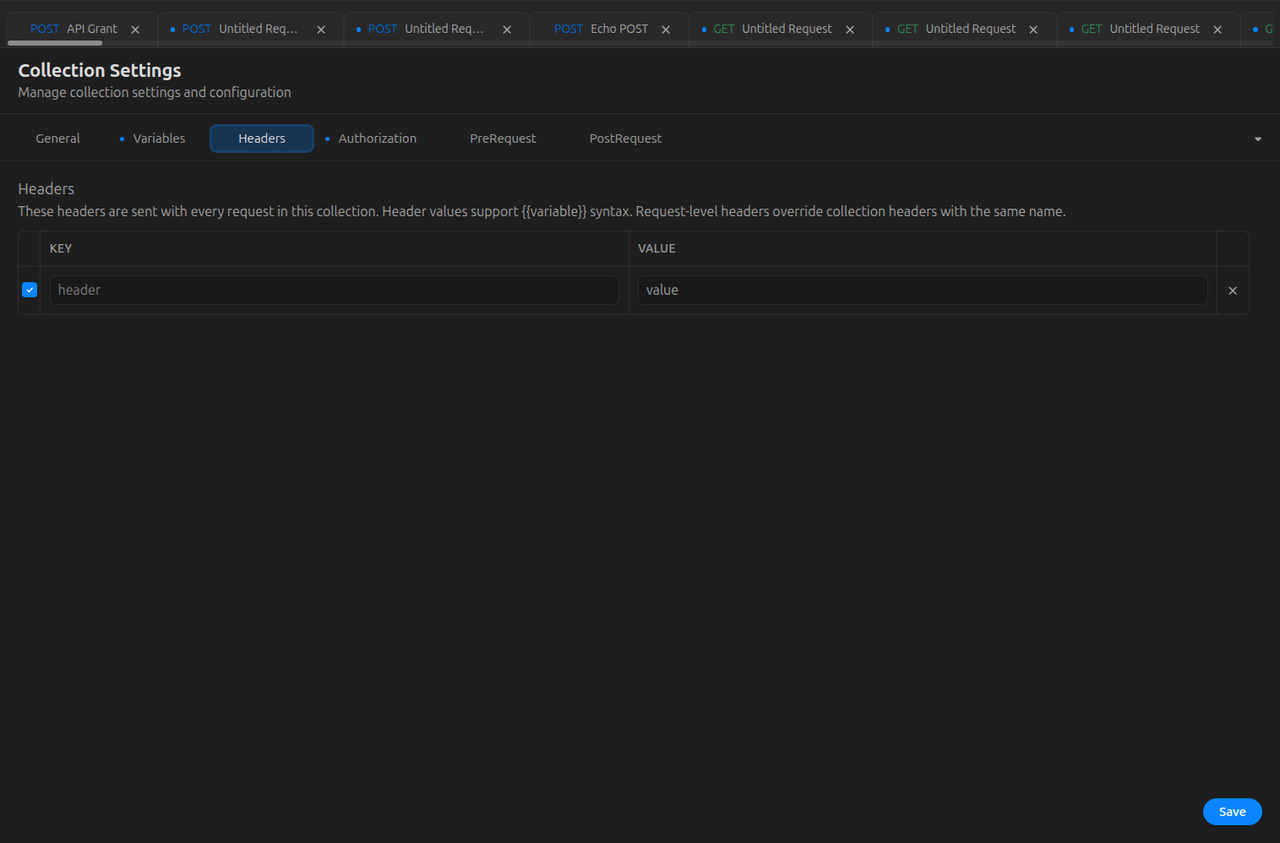1280x843 pixels.
Task: Close the Echo POST tab
Action: point(666,30)
